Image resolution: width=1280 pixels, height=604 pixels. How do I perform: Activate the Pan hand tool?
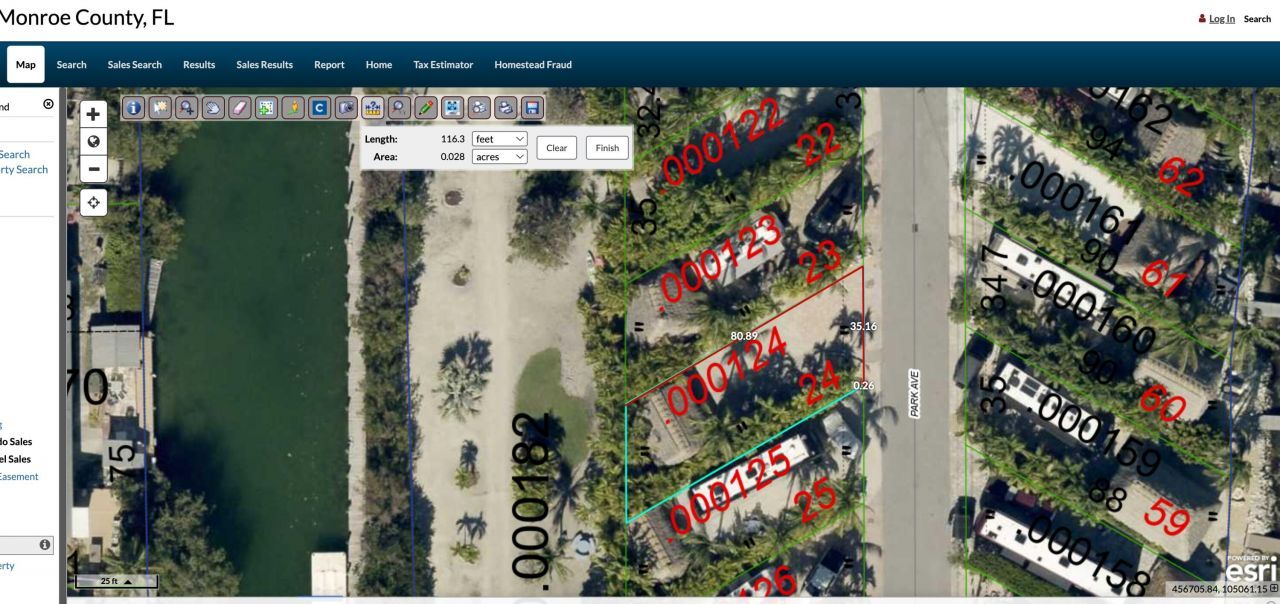[x=213, y=108]
